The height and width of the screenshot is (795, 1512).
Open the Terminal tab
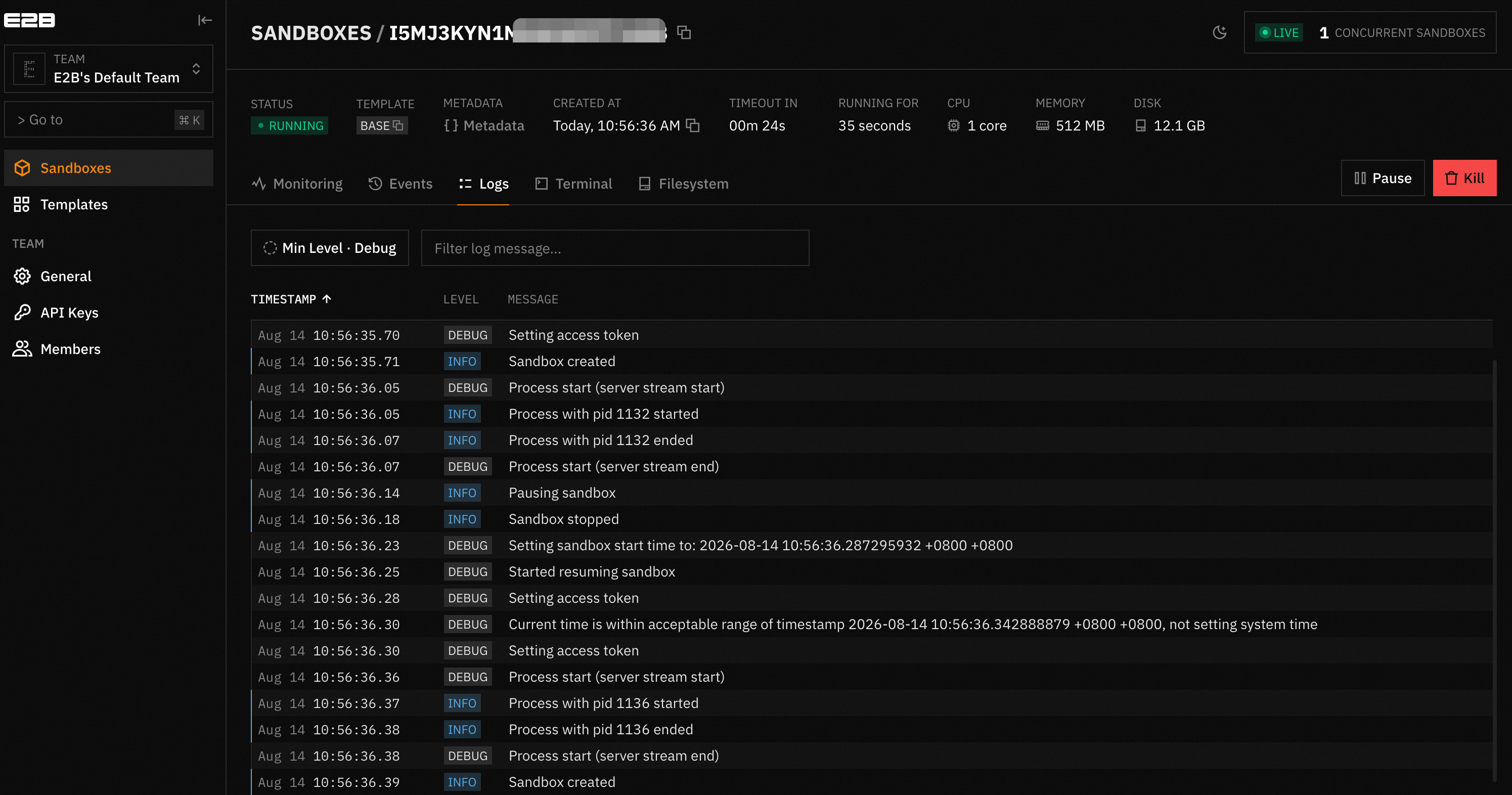tap(573, 184)
